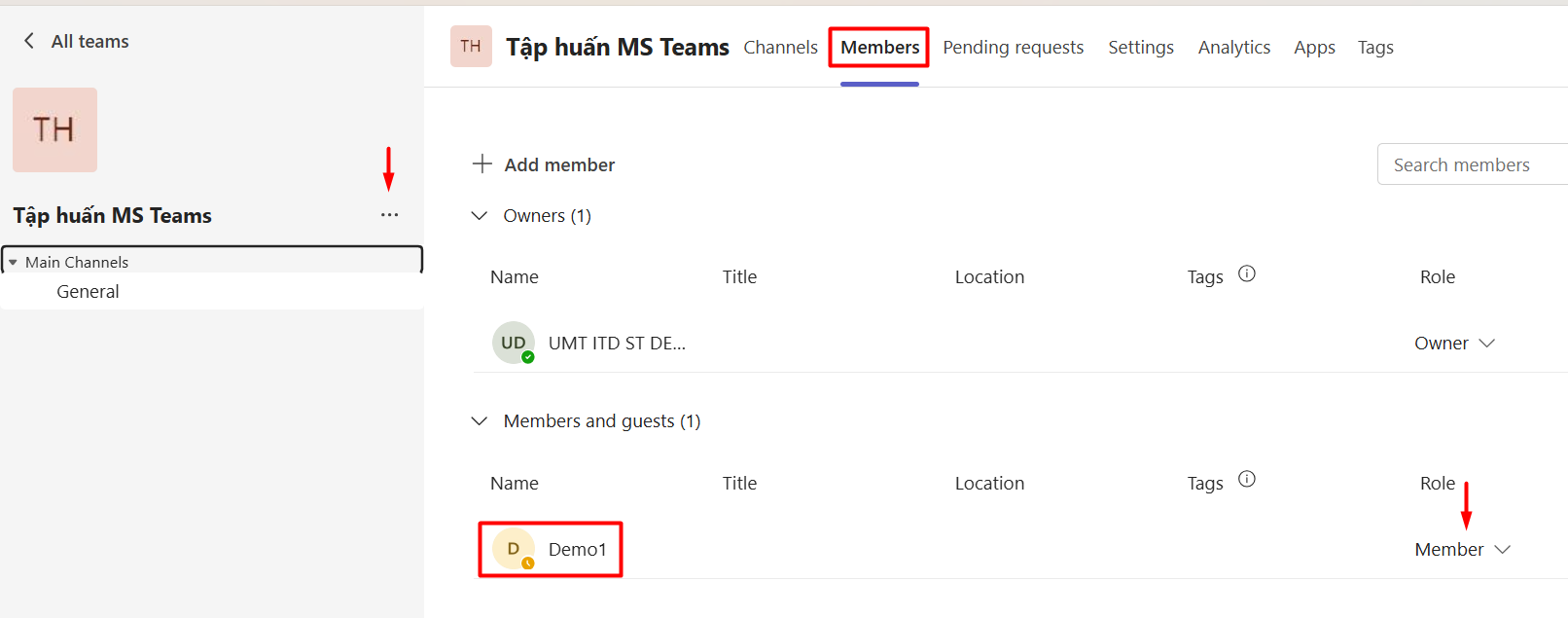Collapse the Owners (1) section
1568x618 pixels.
(480, 216)
